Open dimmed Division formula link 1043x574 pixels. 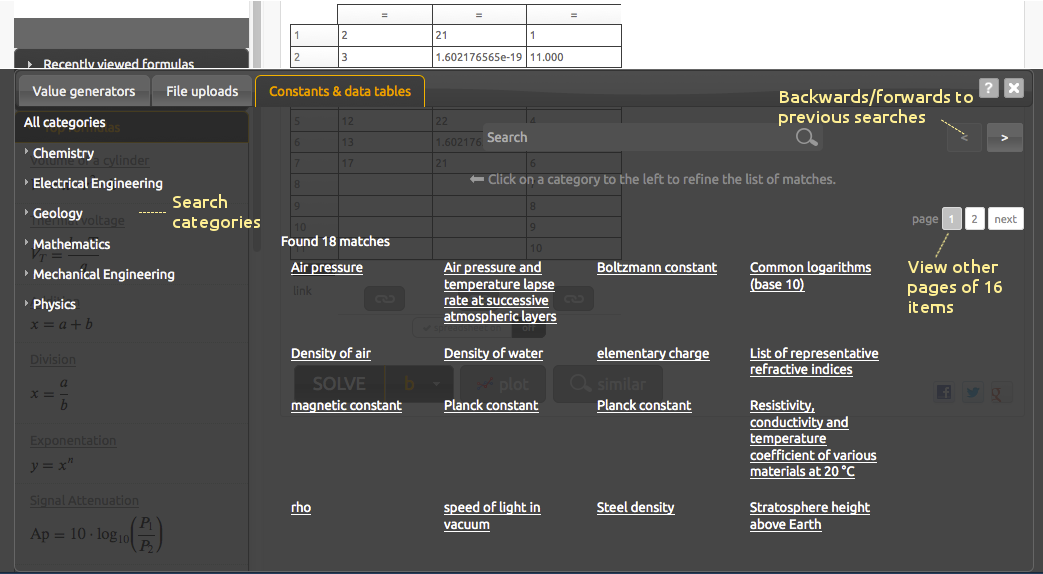(x=53, y=359)
